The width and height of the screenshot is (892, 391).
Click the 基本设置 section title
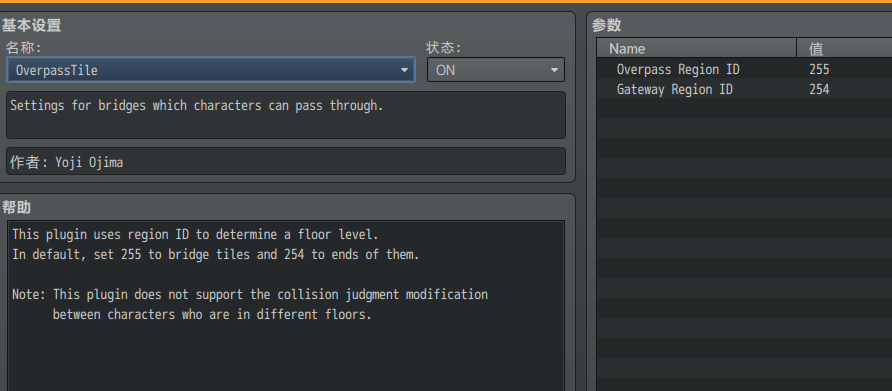tap(31, 25)
